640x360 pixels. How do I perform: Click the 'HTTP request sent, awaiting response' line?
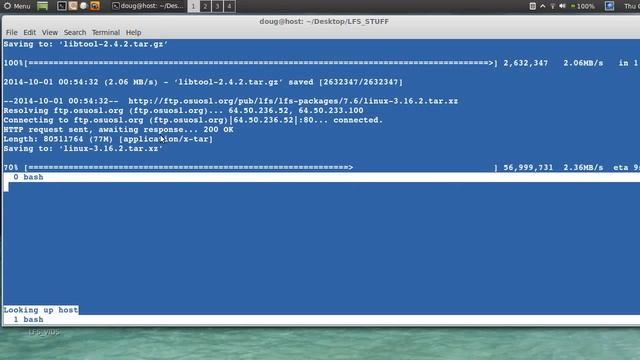click(118, 130)
